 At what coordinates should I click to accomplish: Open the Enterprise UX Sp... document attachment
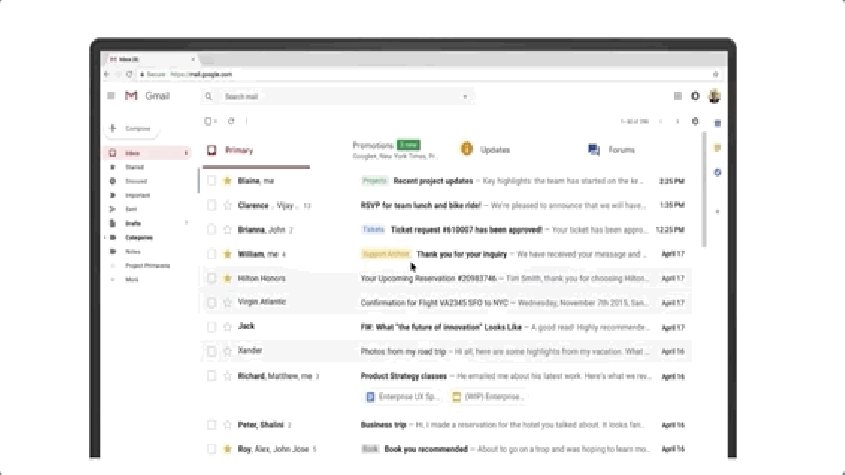click(401, 397)
